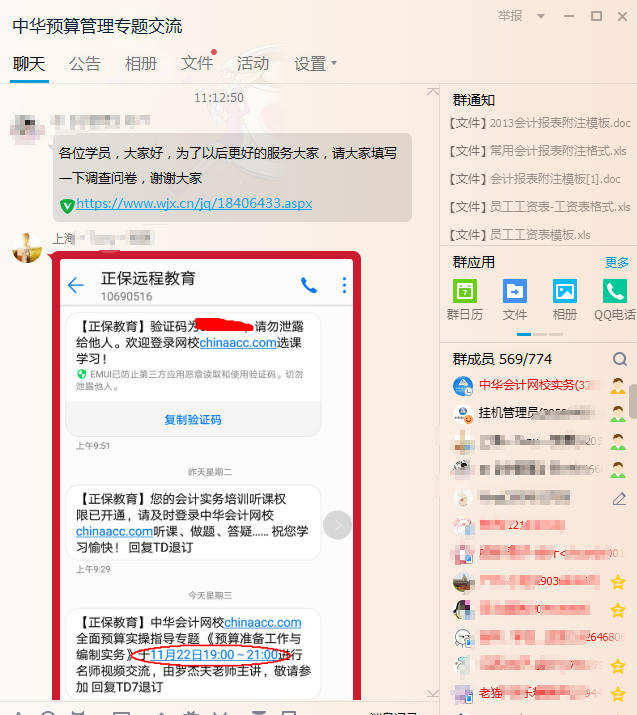Open the 相册 tab
The width and height of the screenshot is (637, 715).
pos(141,63)
